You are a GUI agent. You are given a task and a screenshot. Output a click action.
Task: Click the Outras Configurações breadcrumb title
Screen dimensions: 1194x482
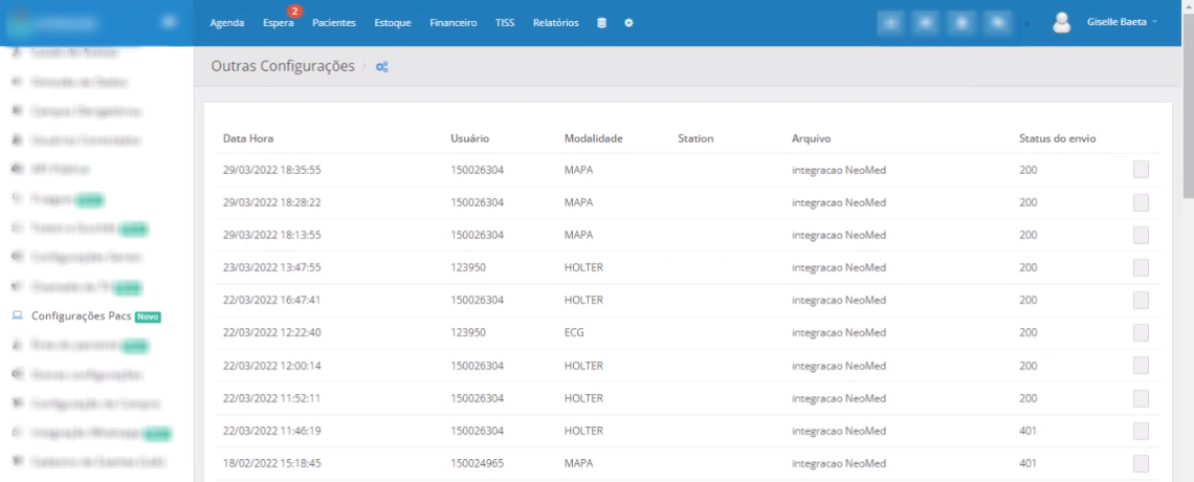pyautogui.click(x=283, y=66)
